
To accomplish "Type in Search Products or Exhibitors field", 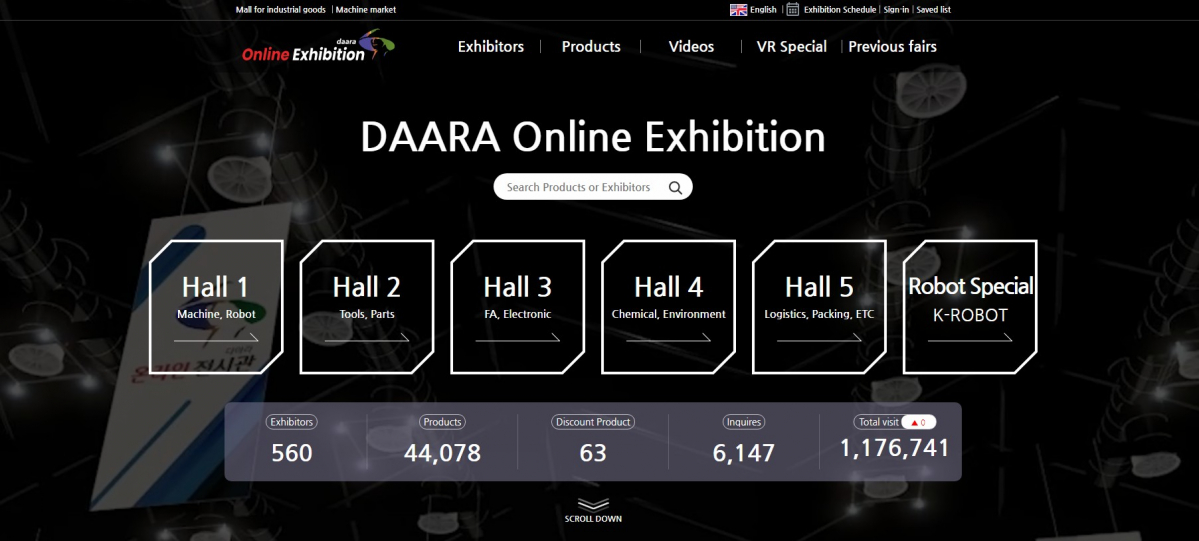I will click(x=578, y=187).
